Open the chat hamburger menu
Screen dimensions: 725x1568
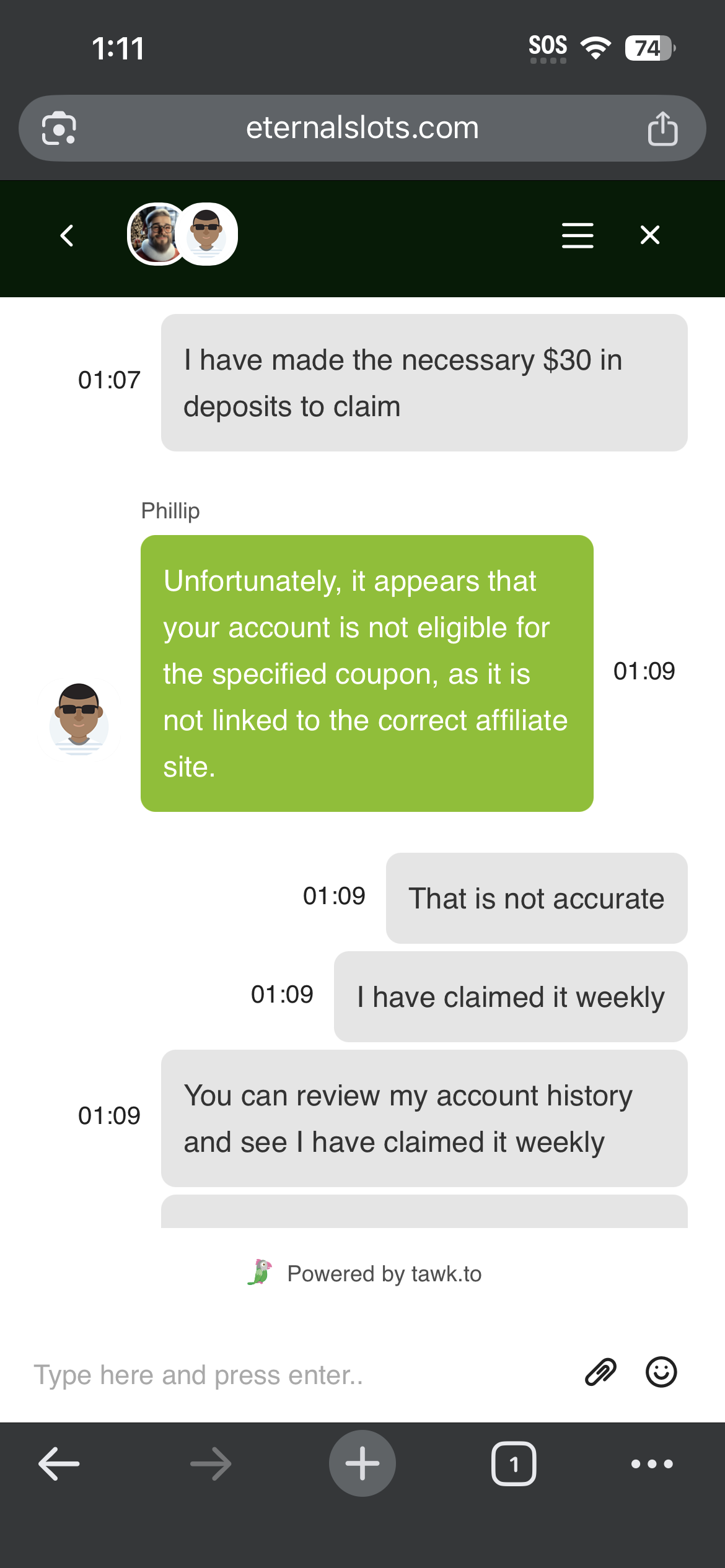[578, 235]
